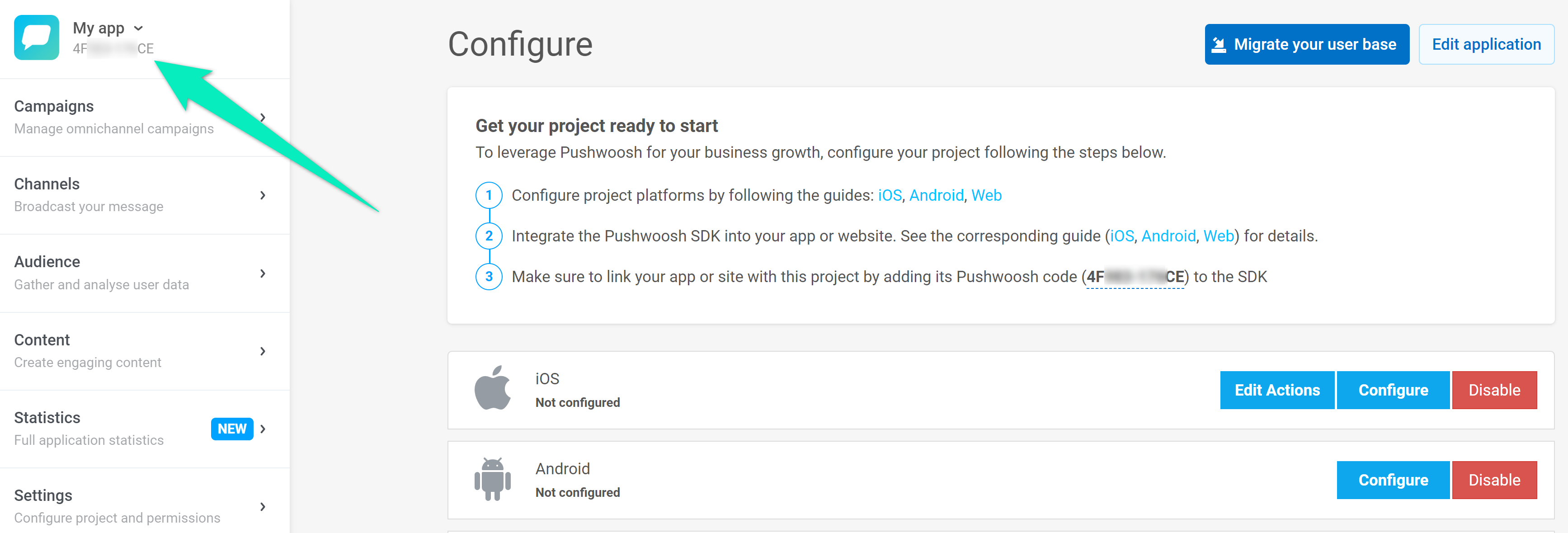The height and width of the screenshot is (533, 1568).
Task: Expand the Channels section chevron
Action: 263,195
